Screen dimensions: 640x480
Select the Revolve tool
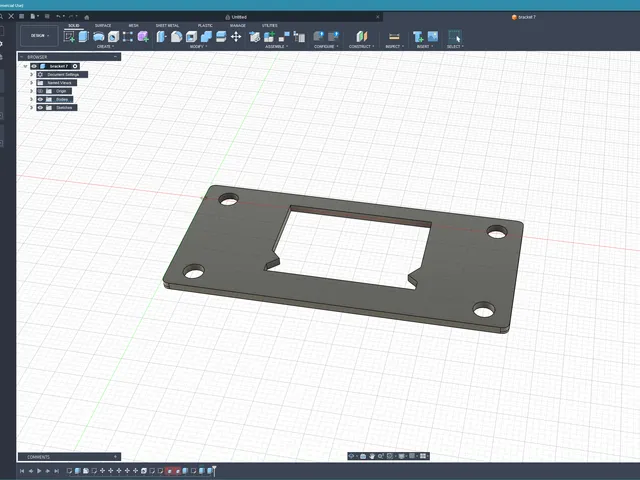98,37
